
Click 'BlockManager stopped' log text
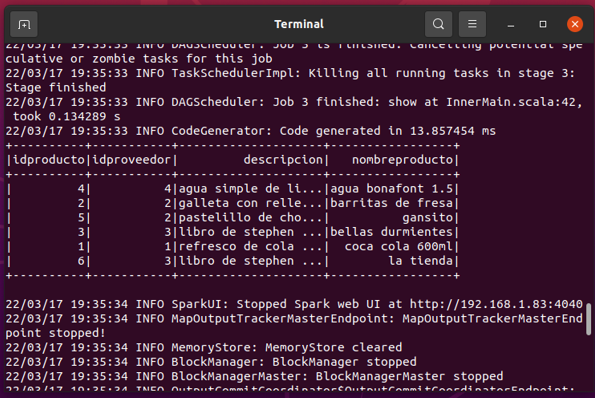click(x=344, y=362)
